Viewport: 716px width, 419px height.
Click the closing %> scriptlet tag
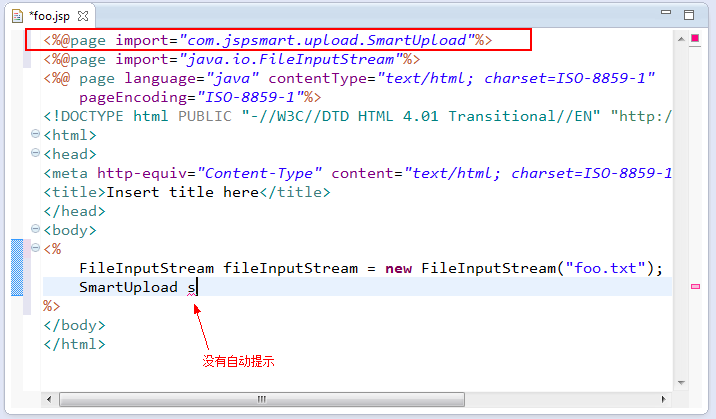(52, 306)
